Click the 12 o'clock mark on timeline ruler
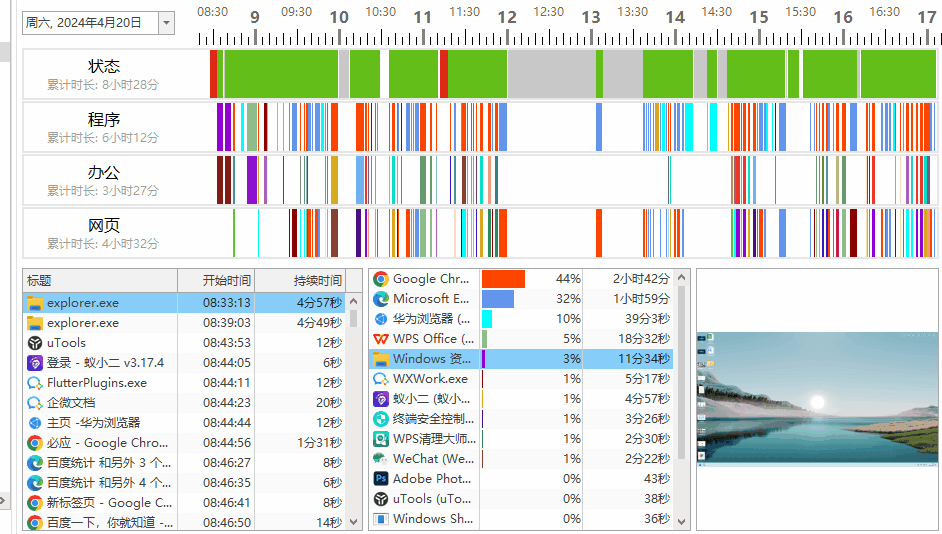Screen dimensions: 942x534 507,18
